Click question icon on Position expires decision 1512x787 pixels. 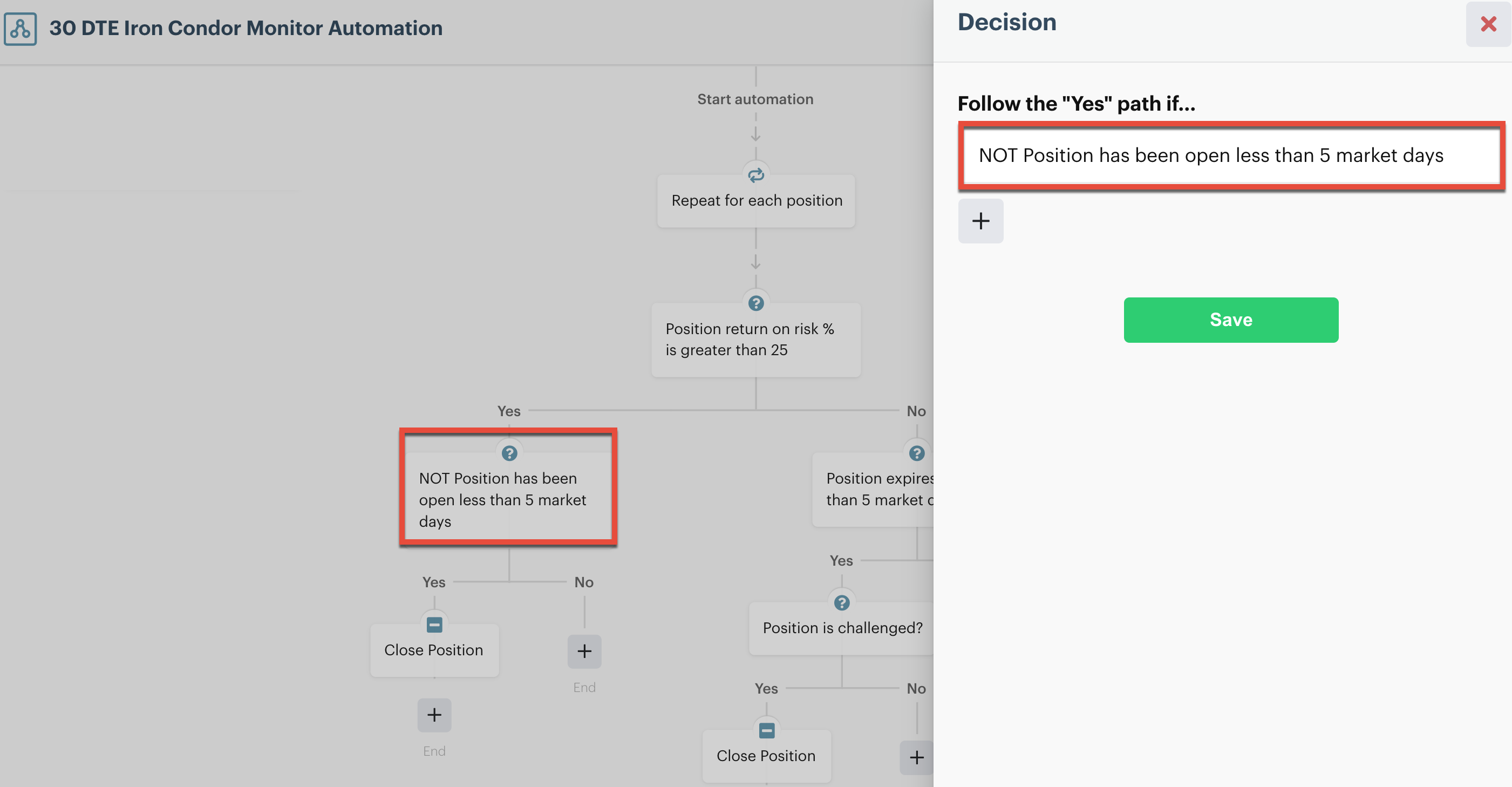916,453
